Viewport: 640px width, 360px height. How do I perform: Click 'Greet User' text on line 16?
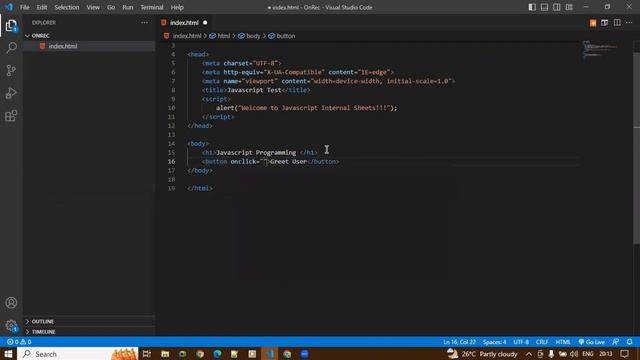289,162
